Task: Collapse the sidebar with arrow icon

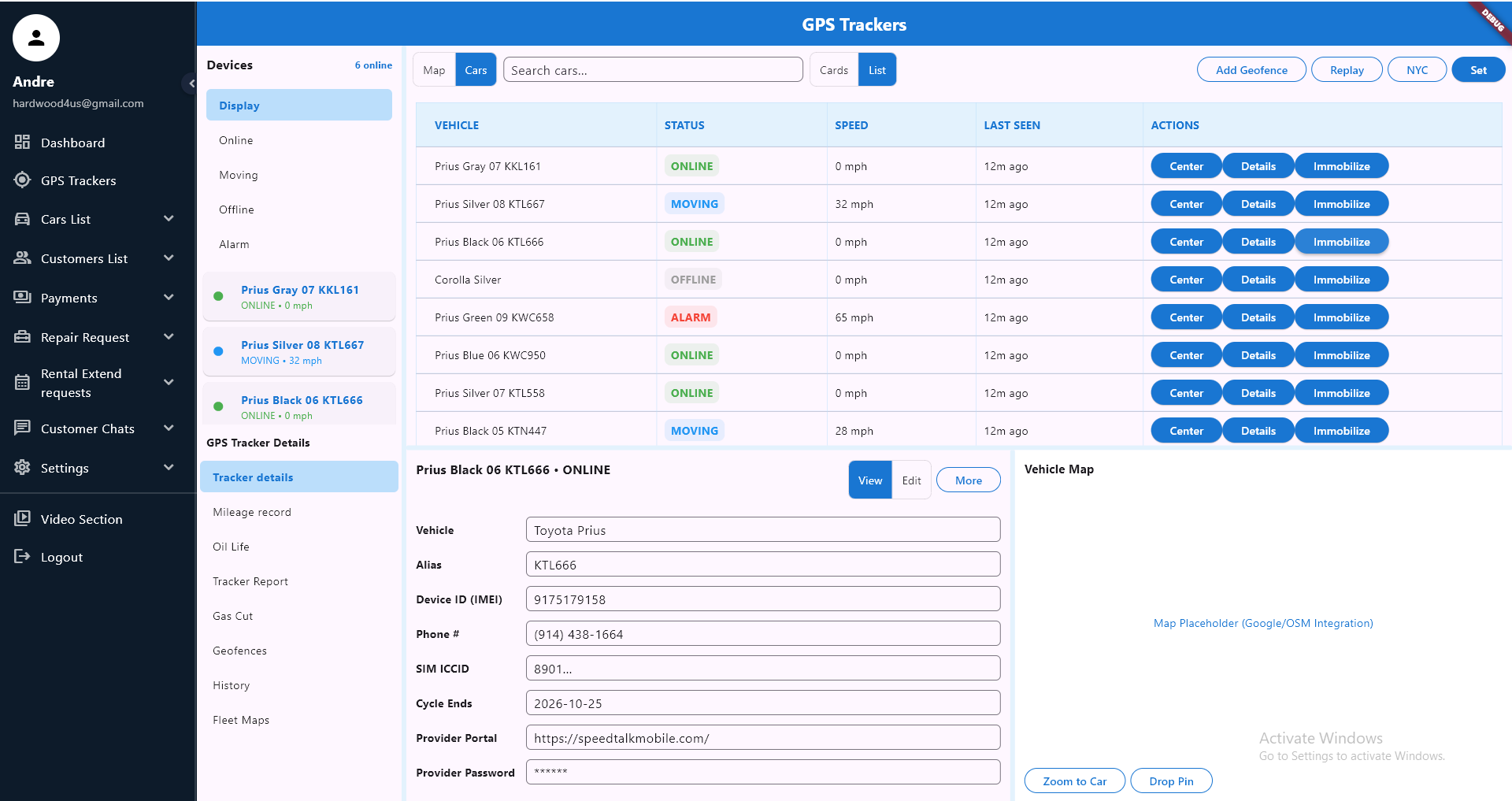Action: (x=190, y=83)
